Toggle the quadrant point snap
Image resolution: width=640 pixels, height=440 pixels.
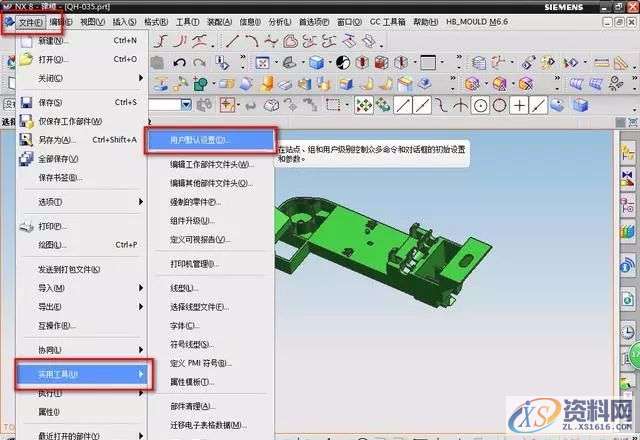tap(500, 105)
